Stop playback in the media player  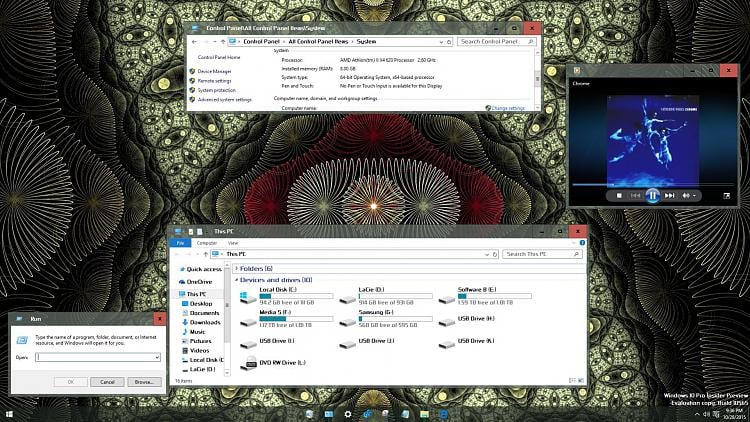tap(619, 196)
